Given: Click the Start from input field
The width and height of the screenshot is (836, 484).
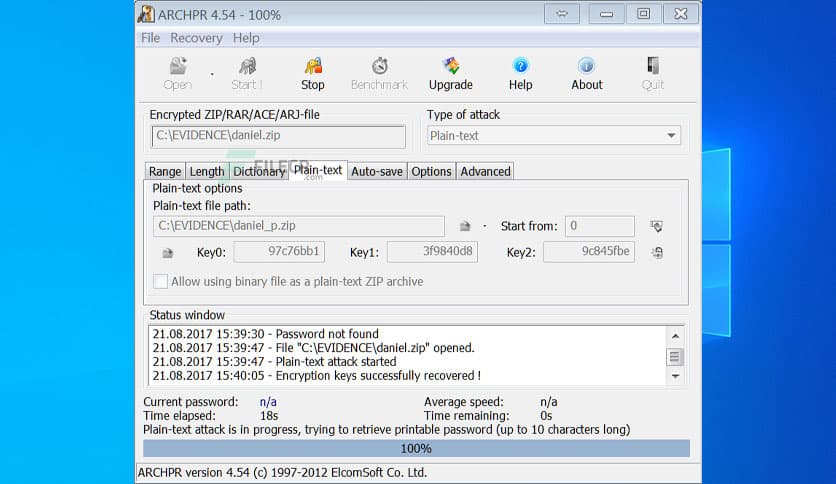Looking at the screenshot, I should (600, 226).
